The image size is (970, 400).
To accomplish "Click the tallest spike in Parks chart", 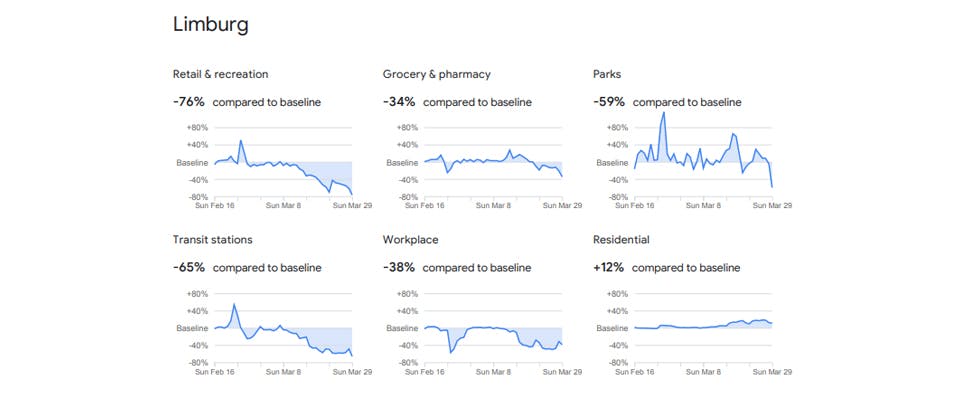I will [x=663, y=115].
